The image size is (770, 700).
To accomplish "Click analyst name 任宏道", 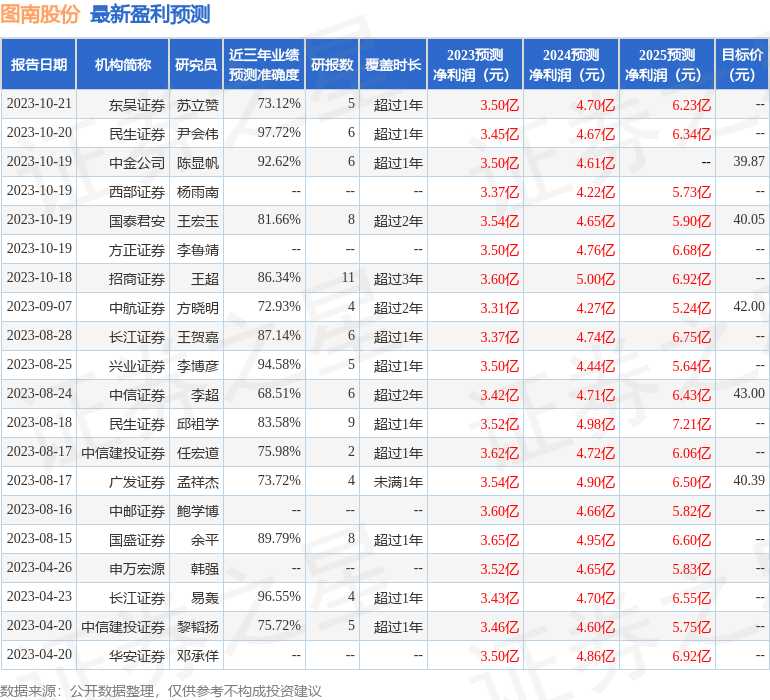I will click(197, 453).
